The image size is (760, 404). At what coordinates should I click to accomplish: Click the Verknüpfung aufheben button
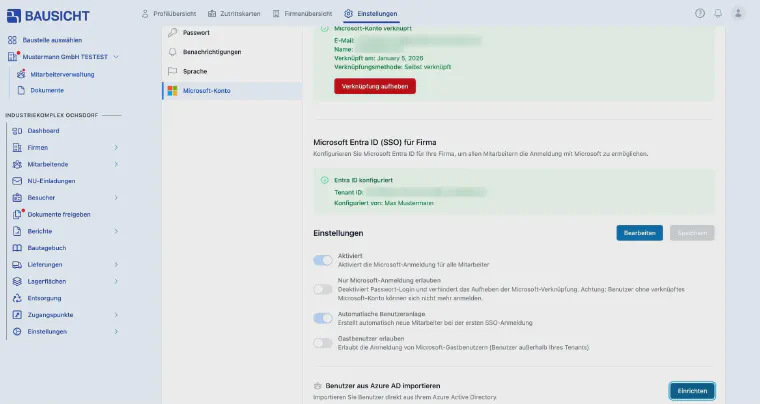pos(375,86)
